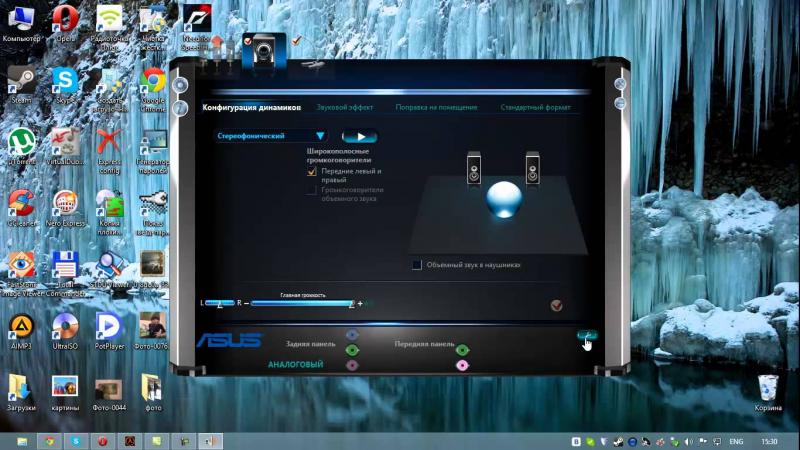Click the pink rear panel jack

(x=352, y=365)
